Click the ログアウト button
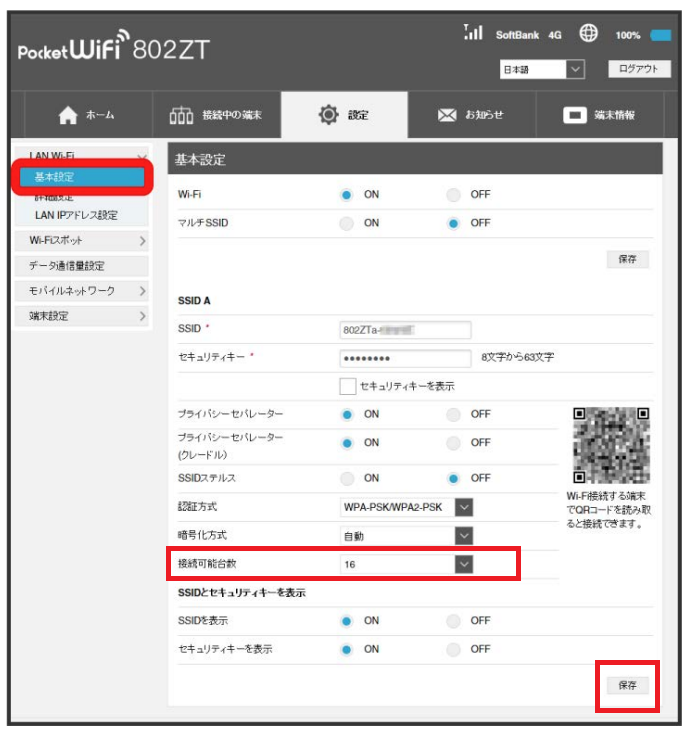 [x=639, y=69]
